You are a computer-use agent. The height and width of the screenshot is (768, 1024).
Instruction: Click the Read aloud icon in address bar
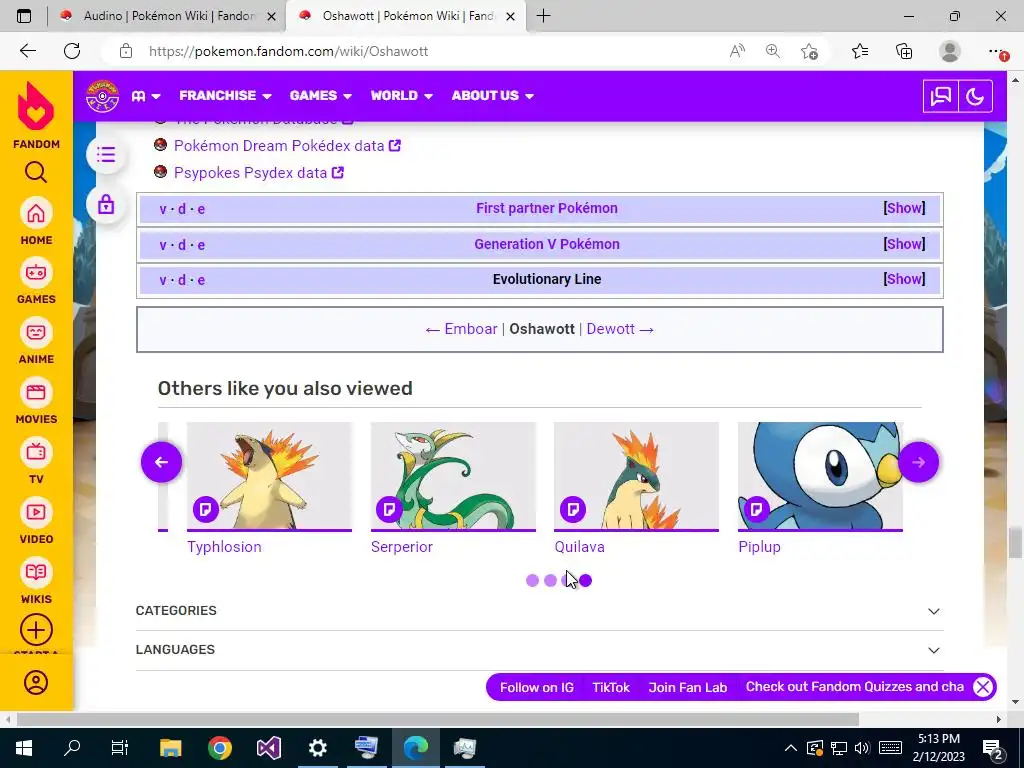tap(737, 51)
